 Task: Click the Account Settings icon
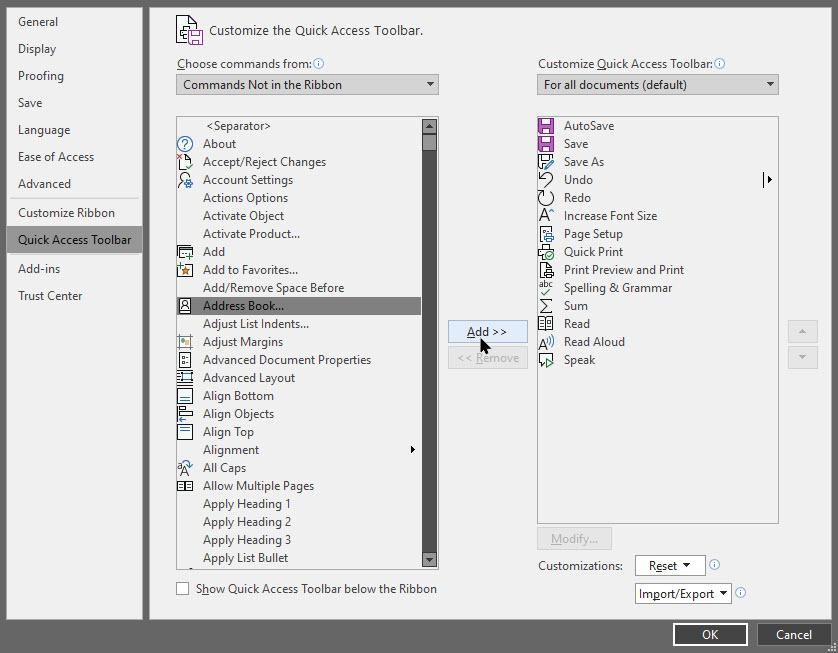(185, 180)
